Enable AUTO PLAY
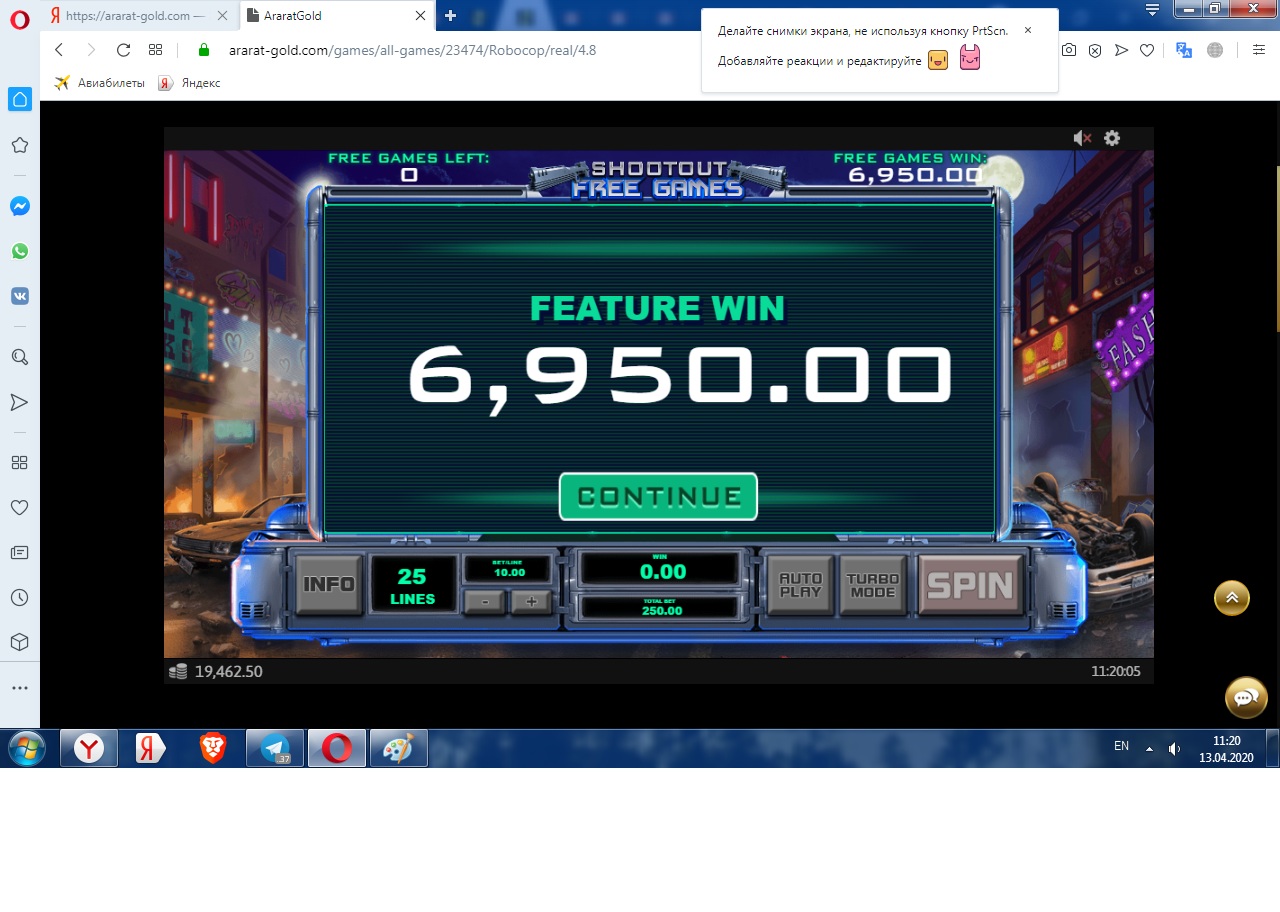This screenshot has width=1280, height=912. point(800,585)
